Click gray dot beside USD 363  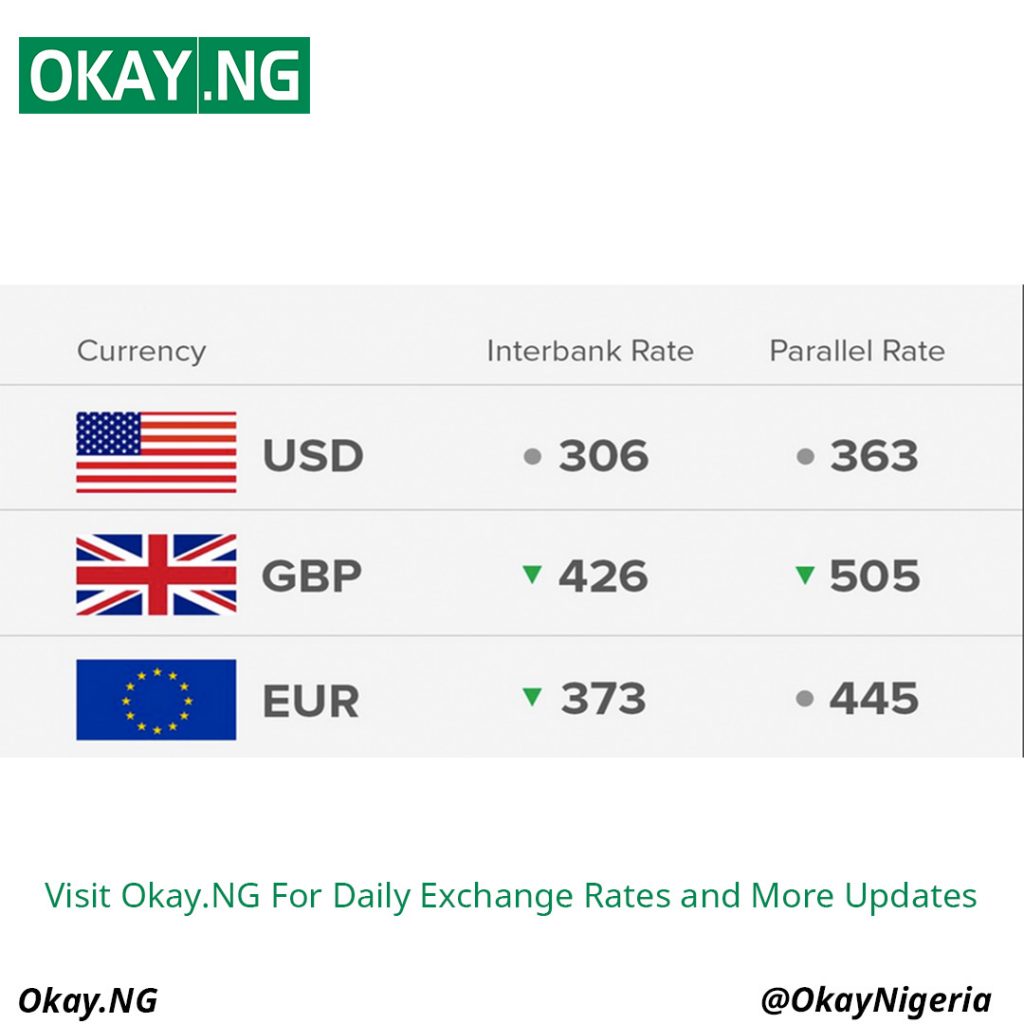pos(805,457)
